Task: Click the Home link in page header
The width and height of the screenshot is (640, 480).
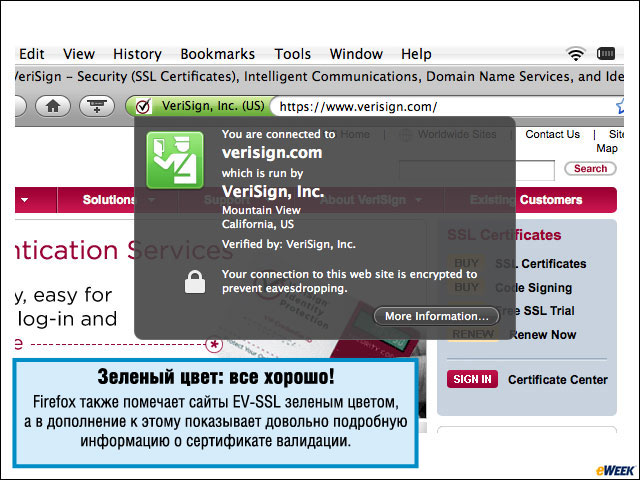Action: [355, 134]
